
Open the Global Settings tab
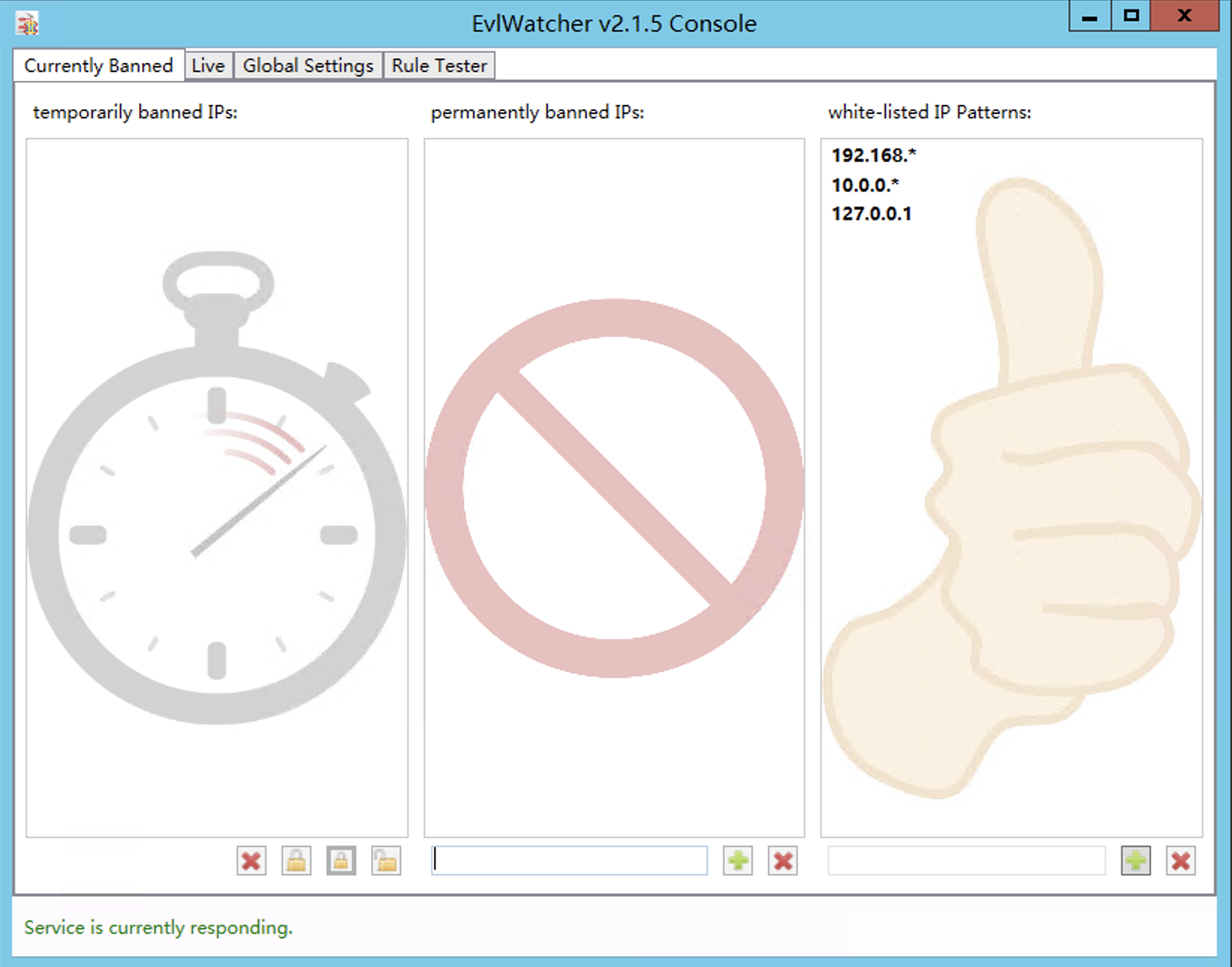(x=308, y=66)
